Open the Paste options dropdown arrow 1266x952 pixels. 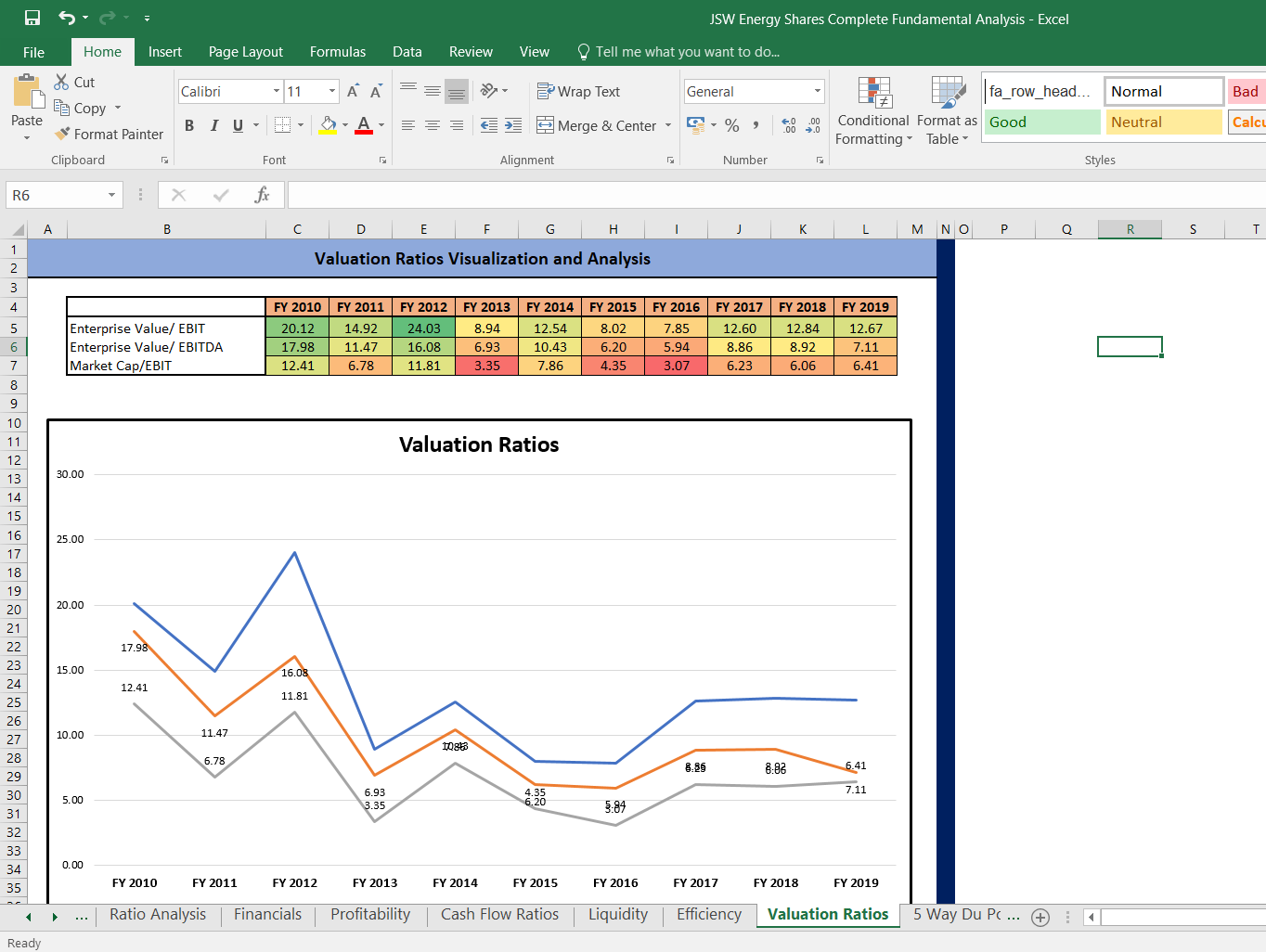click(27, 137)
